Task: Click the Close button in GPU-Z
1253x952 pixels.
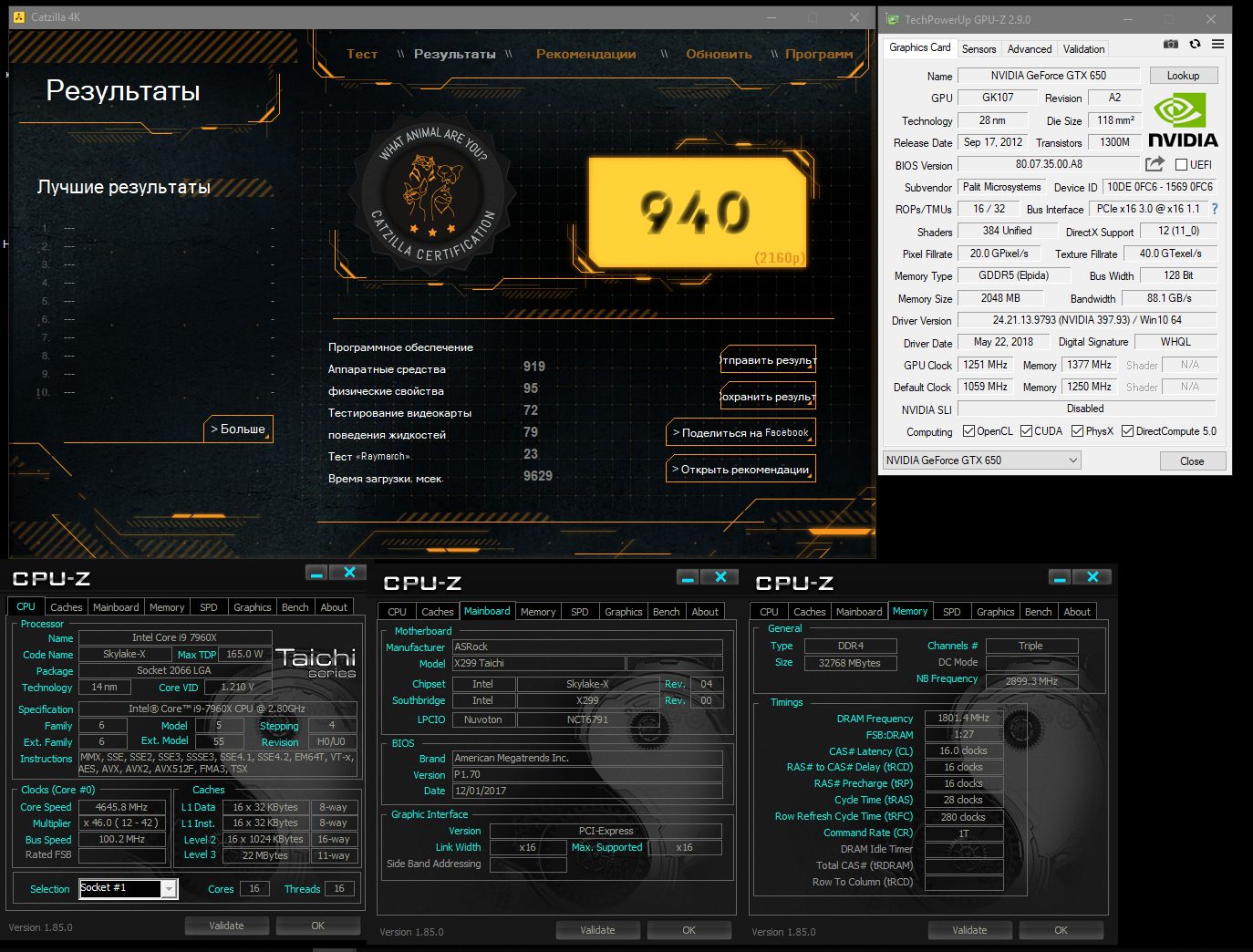Action: click(x=1192, y=460)
